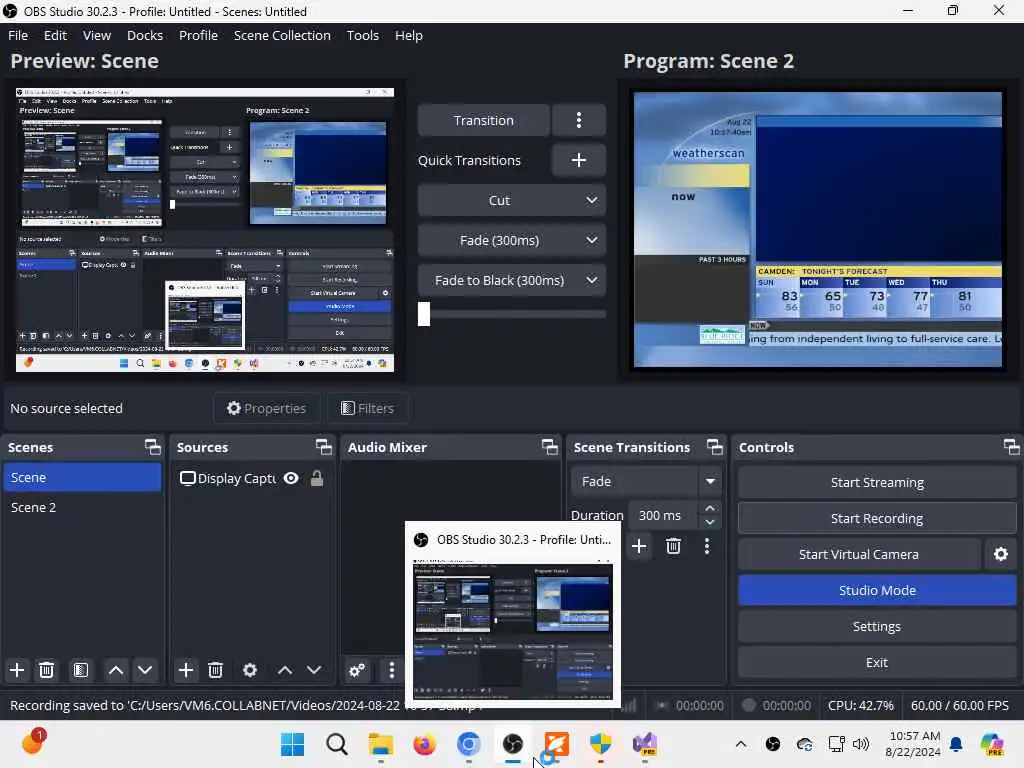The width and height of the screenshot is (1024, 768).
Task: Click the transition T-bar slider handle
Action: [x=424, y=313]
